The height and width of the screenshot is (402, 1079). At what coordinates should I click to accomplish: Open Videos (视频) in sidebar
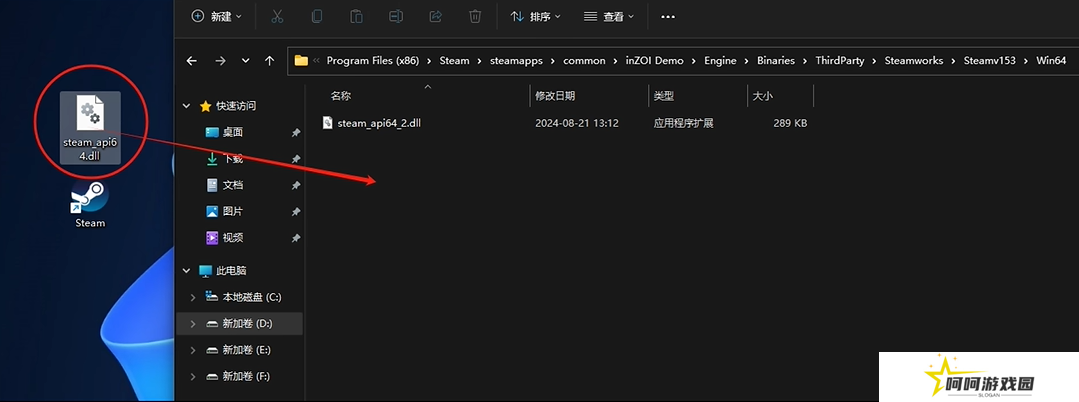coord(233,237)
